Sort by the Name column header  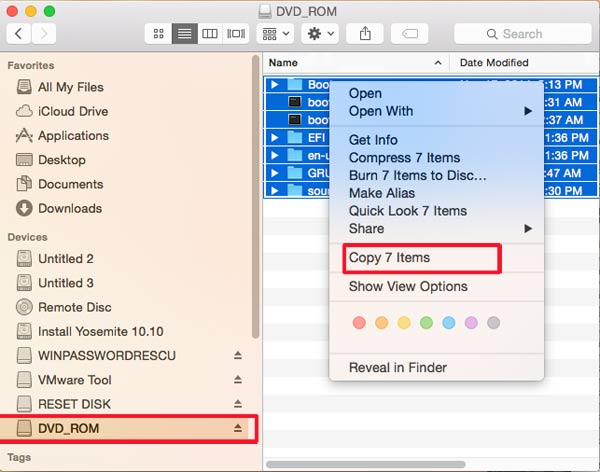356,63
